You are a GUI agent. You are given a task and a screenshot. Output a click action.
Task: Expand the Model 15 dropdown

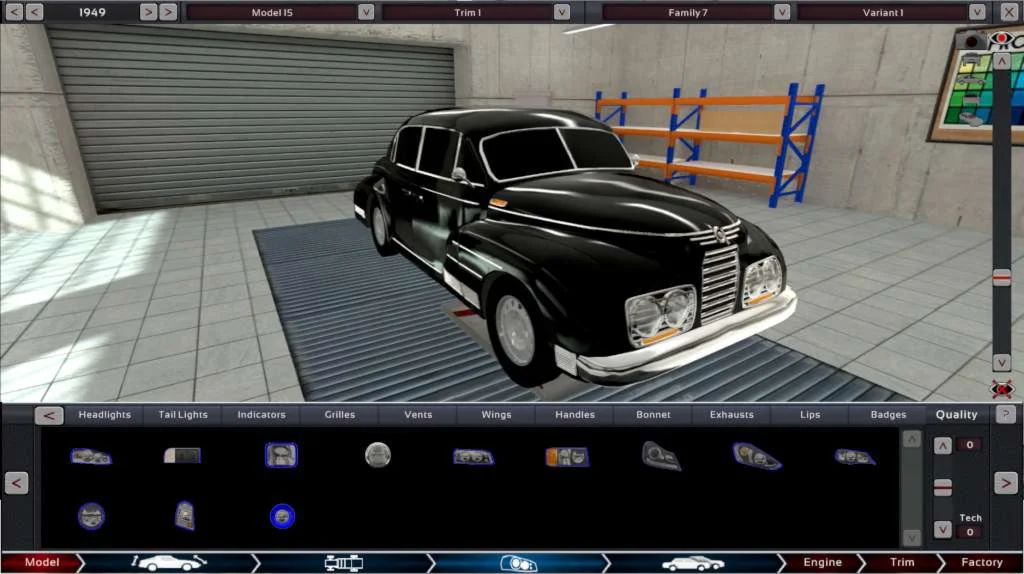366,12
